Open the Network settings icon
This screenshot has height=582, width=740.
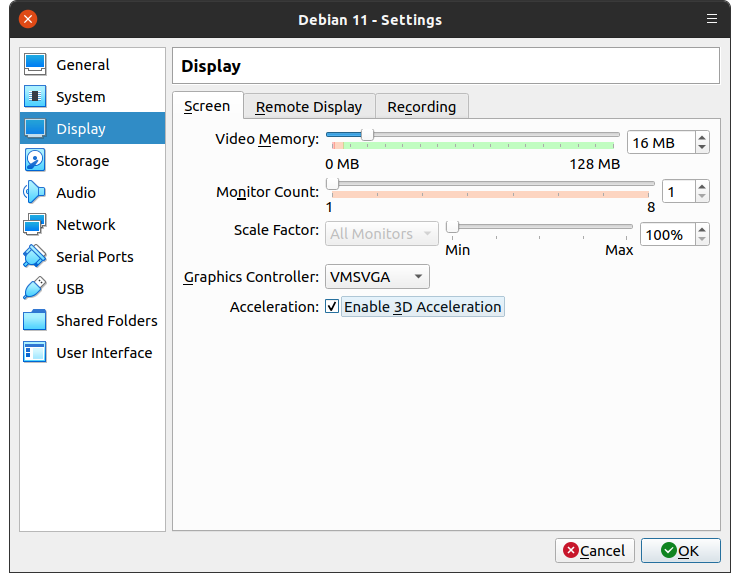click(35, 225)
